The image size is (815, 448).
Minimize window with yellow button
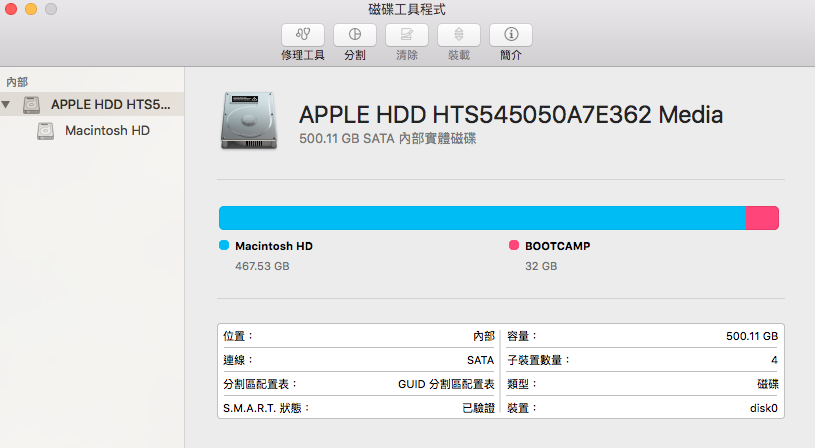pos(31,9)
